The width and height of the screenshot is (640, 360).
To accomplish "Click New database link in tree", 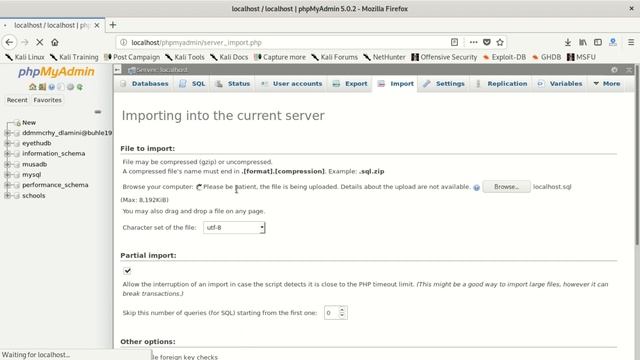I will click(x=29, y=122).
